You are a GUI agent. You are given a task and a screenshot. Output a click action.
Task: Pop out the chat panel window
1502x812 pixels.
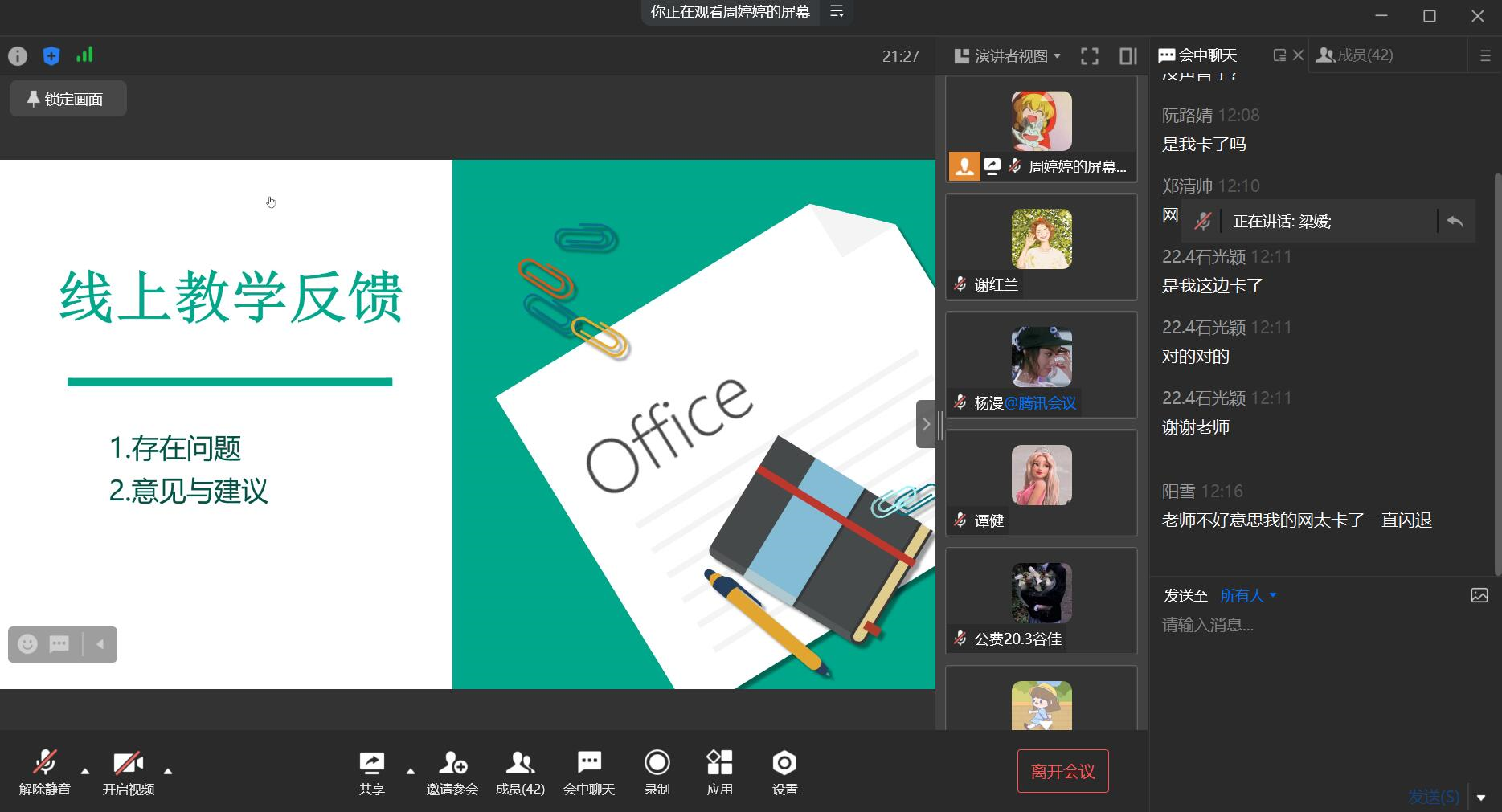1279,55
